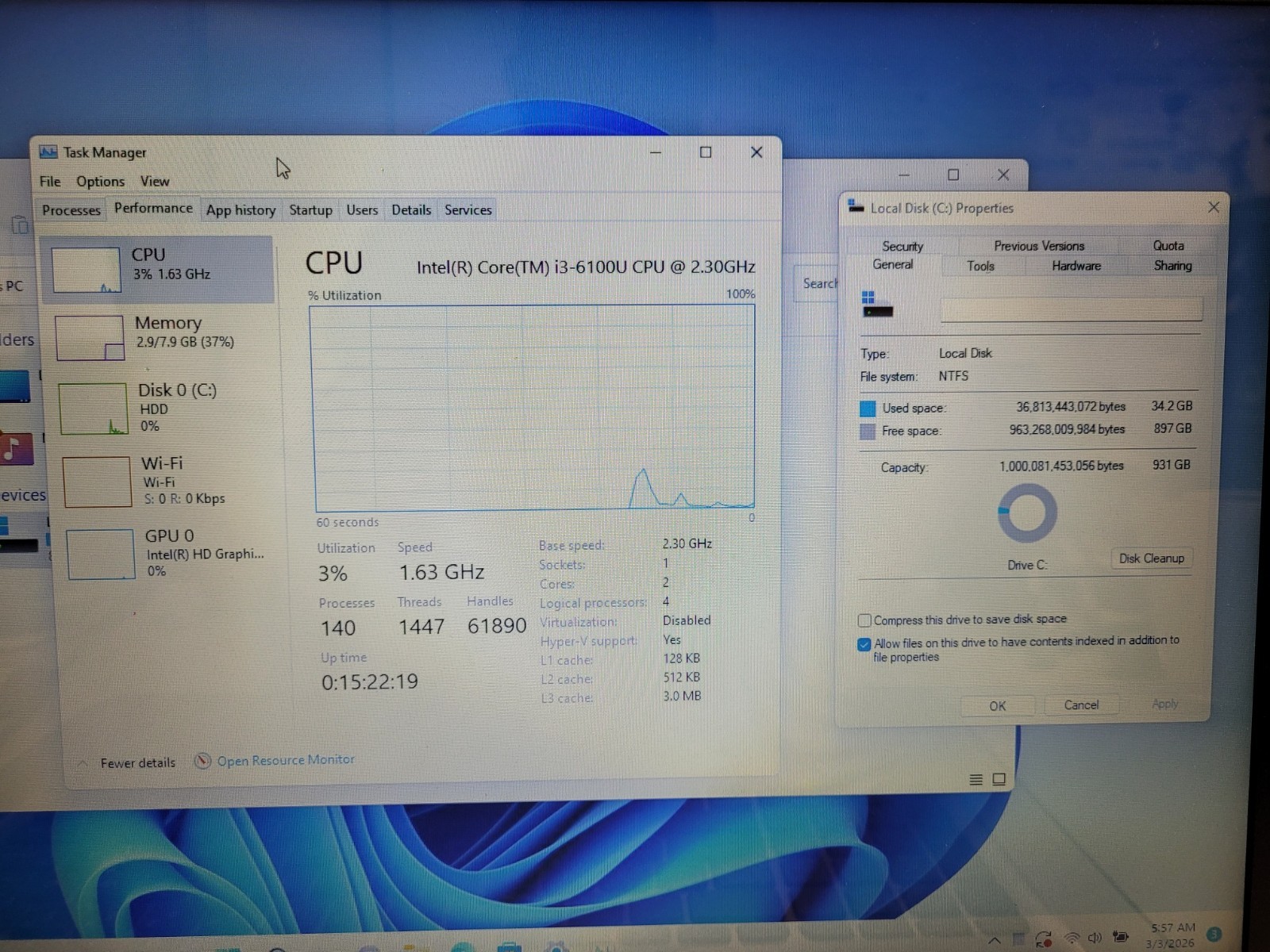Viewport: 1270px width, 952px height.
Task: Click the Free space gray color swatch
Action: click(868, 432)
